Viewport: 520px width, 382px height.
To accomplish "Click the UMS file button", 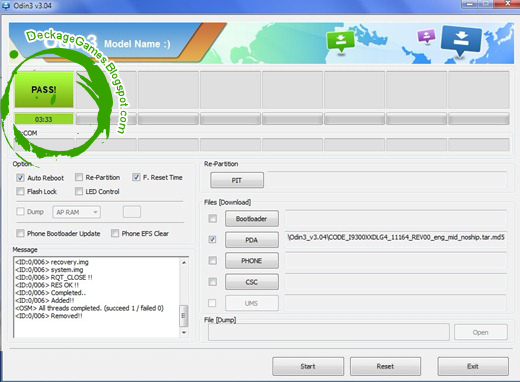I will click(252, 303).
